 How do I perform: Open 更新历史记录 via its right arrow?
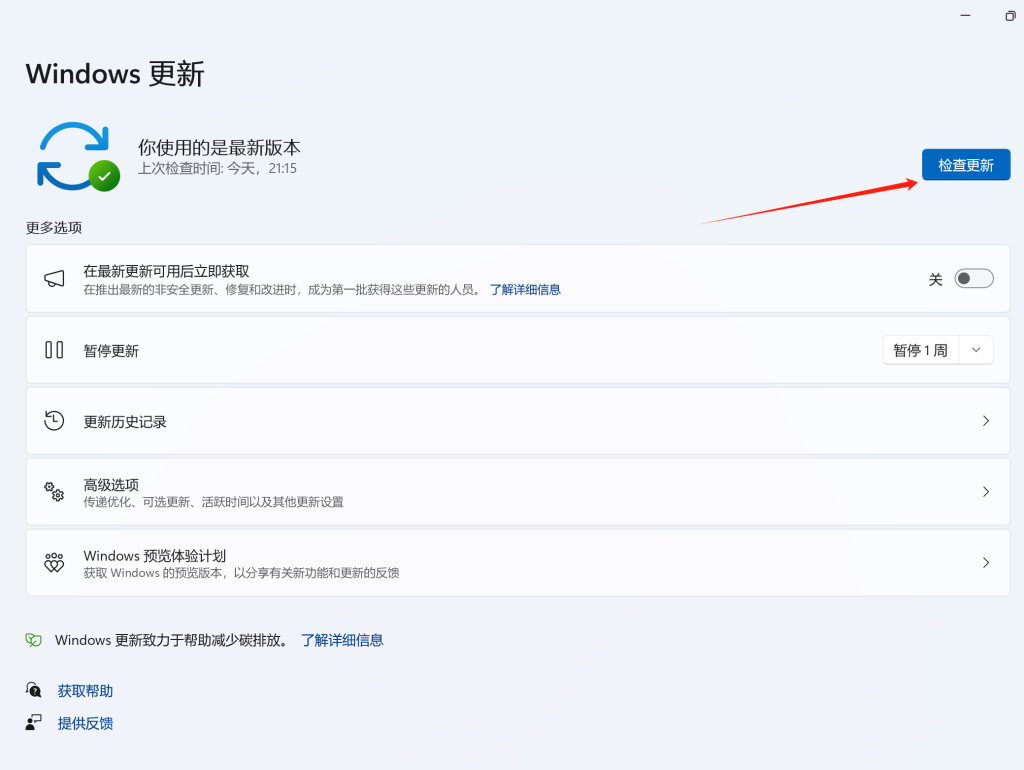[x=985, y=420]
